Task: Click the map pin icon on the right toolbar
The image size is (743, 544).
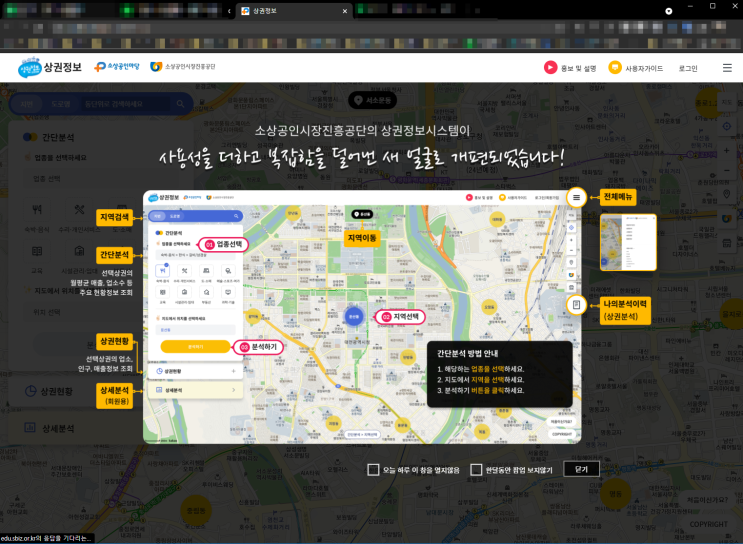Action: pos(726,194)
